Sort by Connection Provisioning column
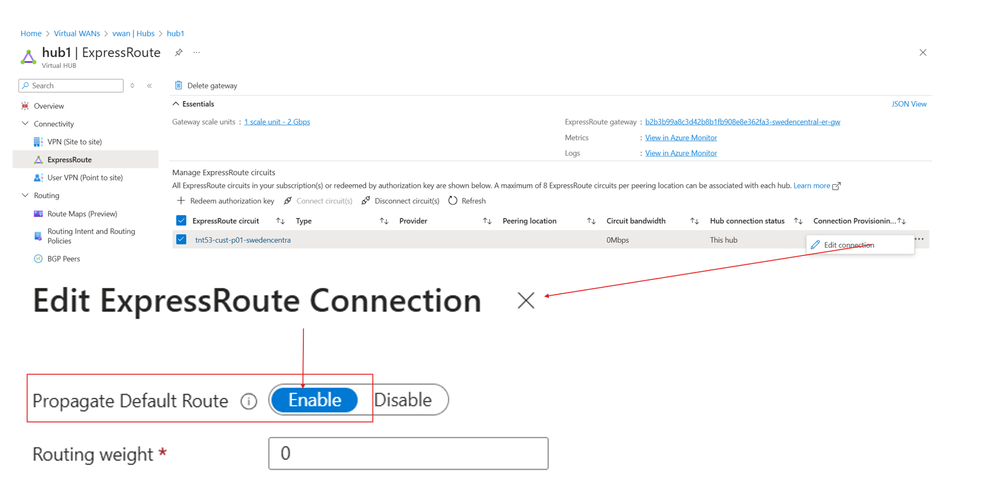The height and width of the screenshot is (500, 999). (x=902, y=221)
